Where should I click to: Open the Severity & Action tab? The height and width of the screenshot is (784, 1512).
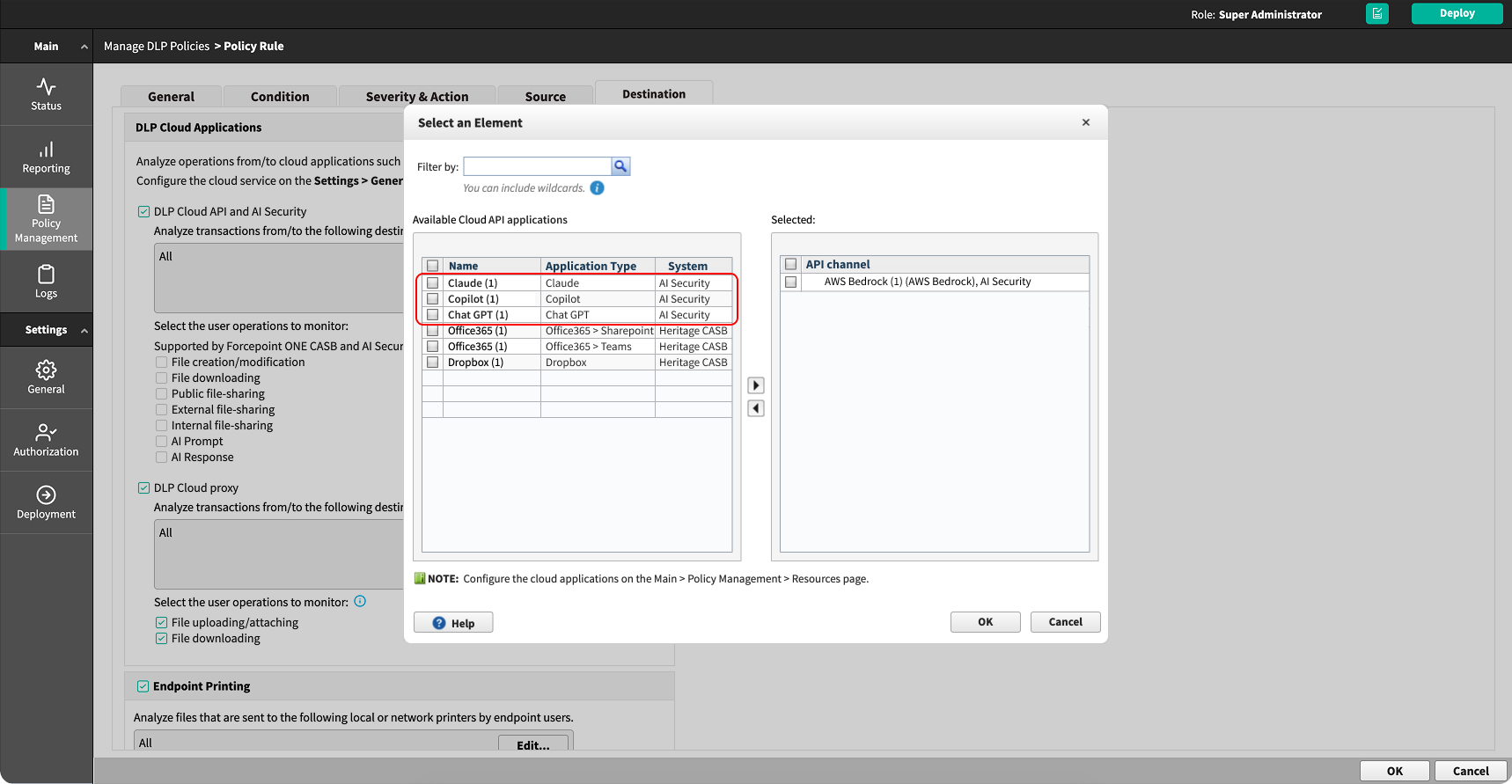[417, 97]
